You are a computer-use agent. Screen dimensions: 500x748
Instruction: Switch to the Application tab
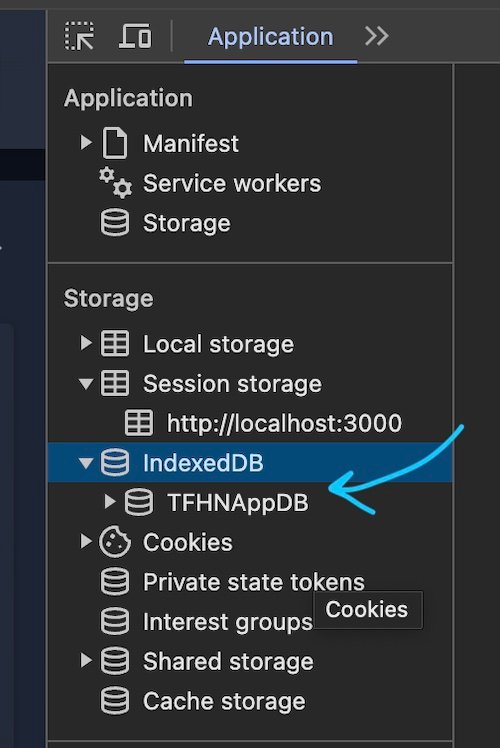click(x=271, y=37)
